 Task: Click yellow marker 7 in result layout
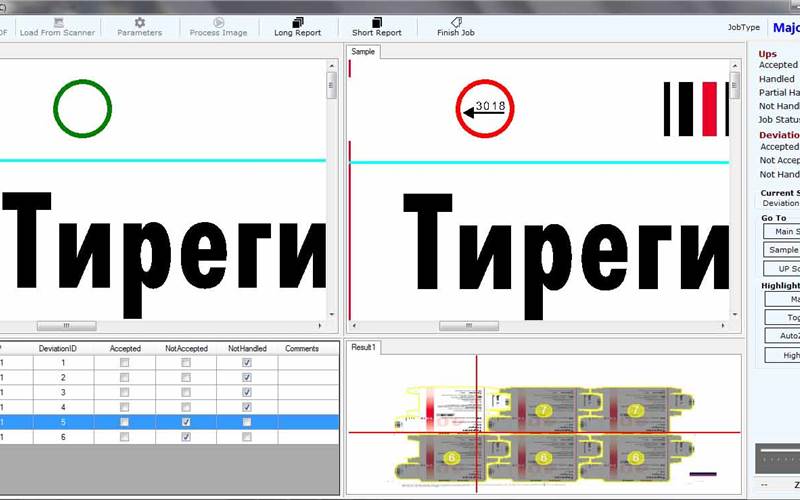543,409
